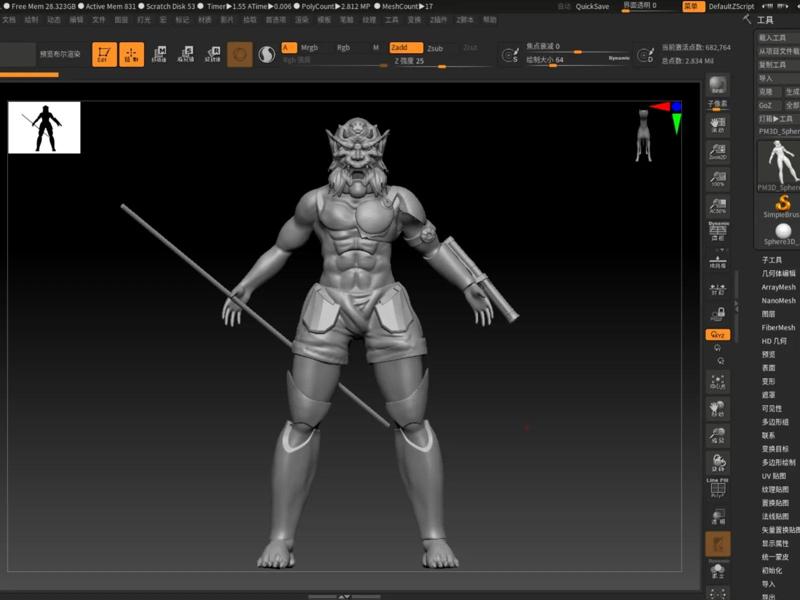Activate the orange Edit mode button

click(x=104, y=55)
